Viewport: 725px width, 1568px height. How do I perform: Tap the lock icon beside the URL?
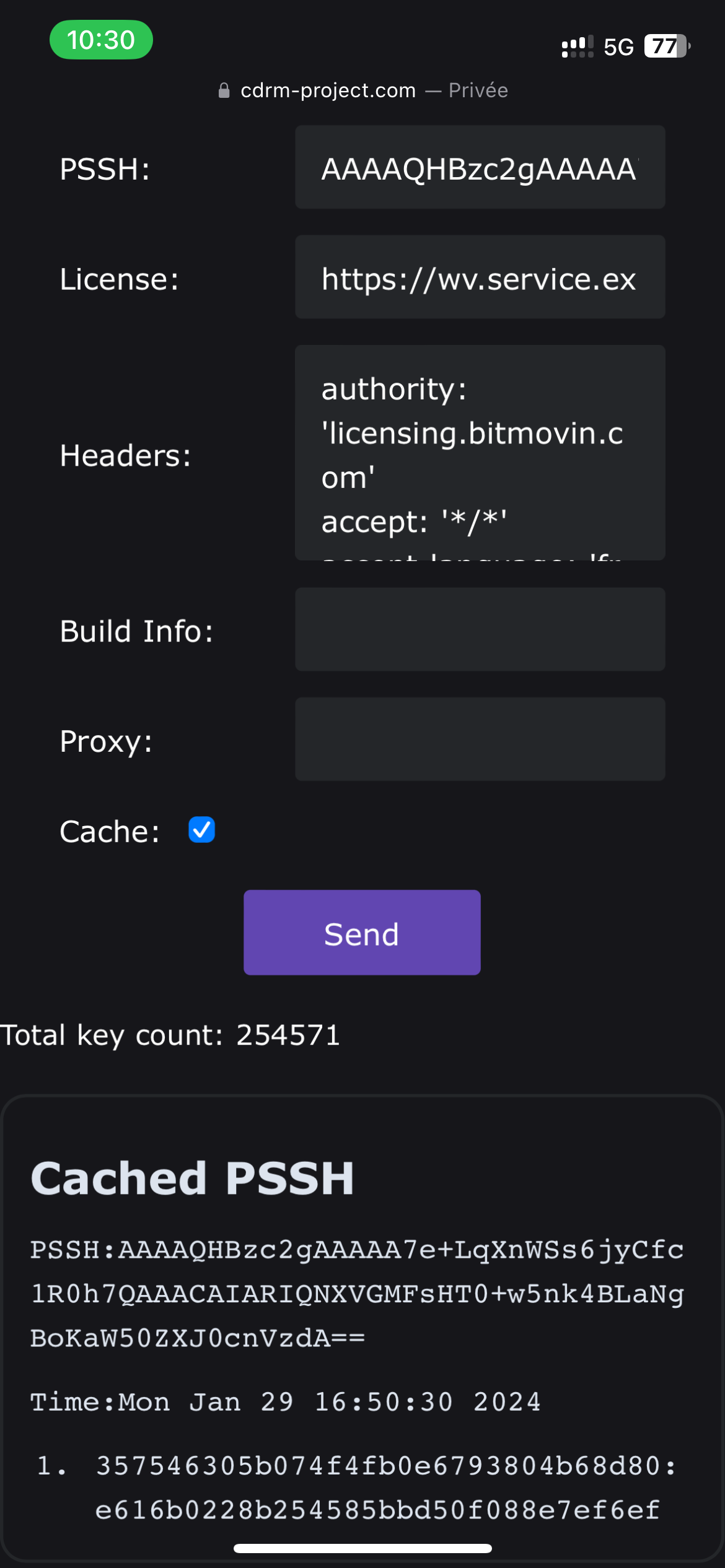coord(224,90)
